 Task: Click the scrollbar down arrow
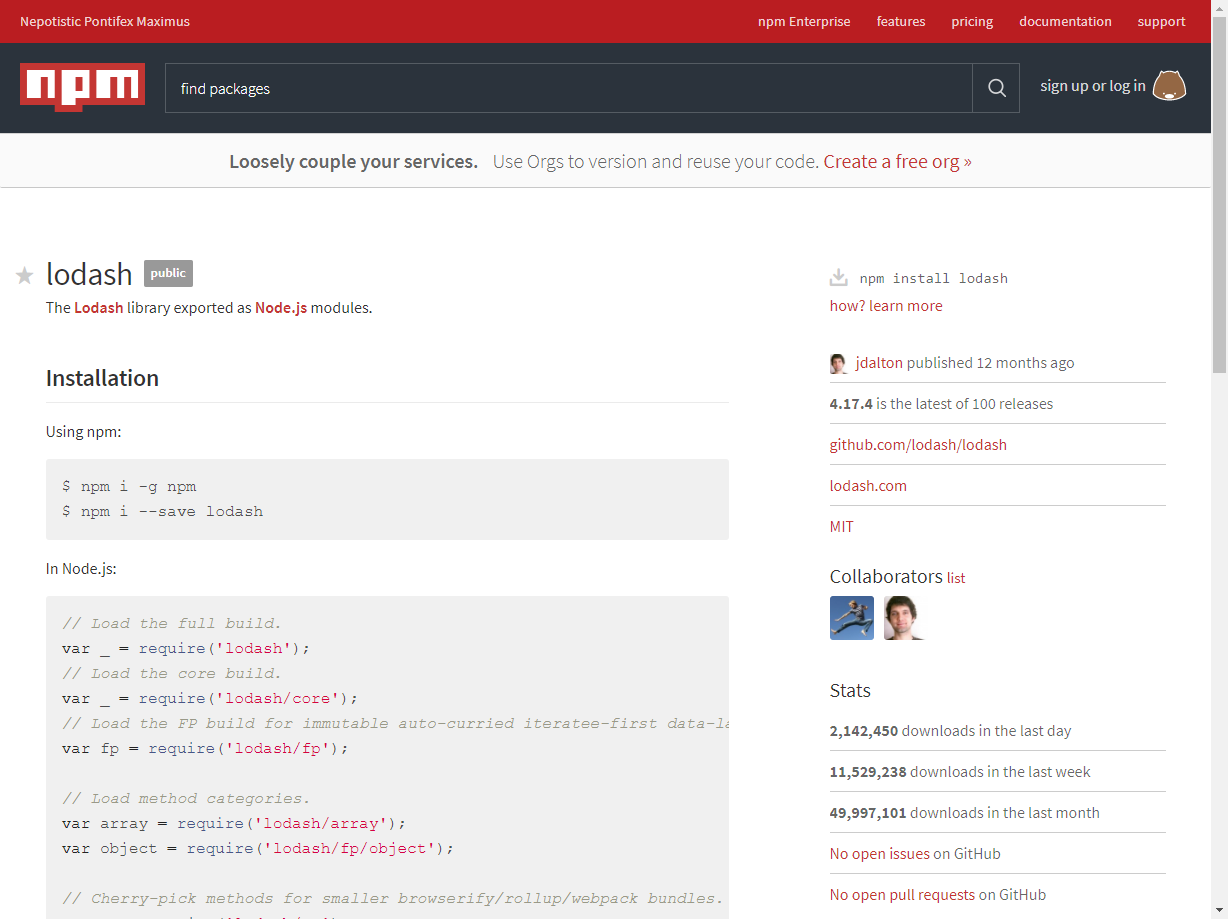[1219, 910]
